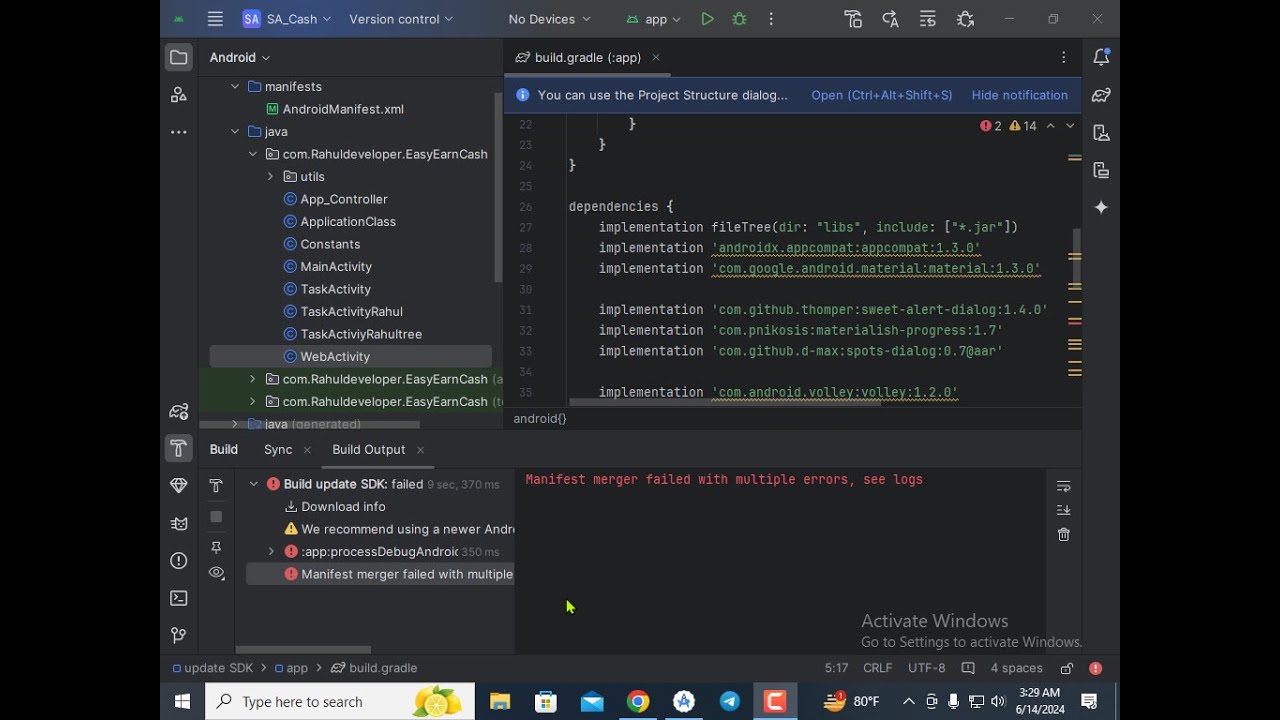1280x720 pixels.
Task: Open the Git branch tool window icon
Action: [179, 635]
